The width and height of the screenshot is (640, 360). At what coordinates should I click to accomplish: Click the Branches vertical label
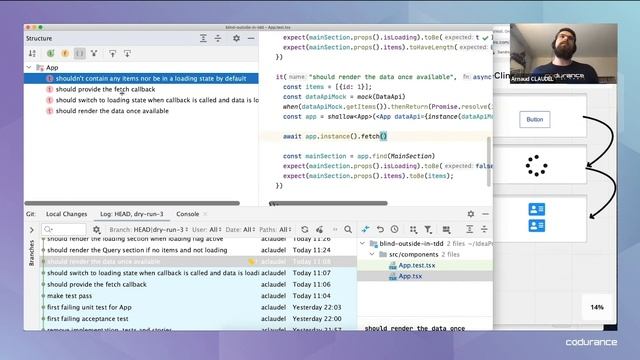coord(31,253)
